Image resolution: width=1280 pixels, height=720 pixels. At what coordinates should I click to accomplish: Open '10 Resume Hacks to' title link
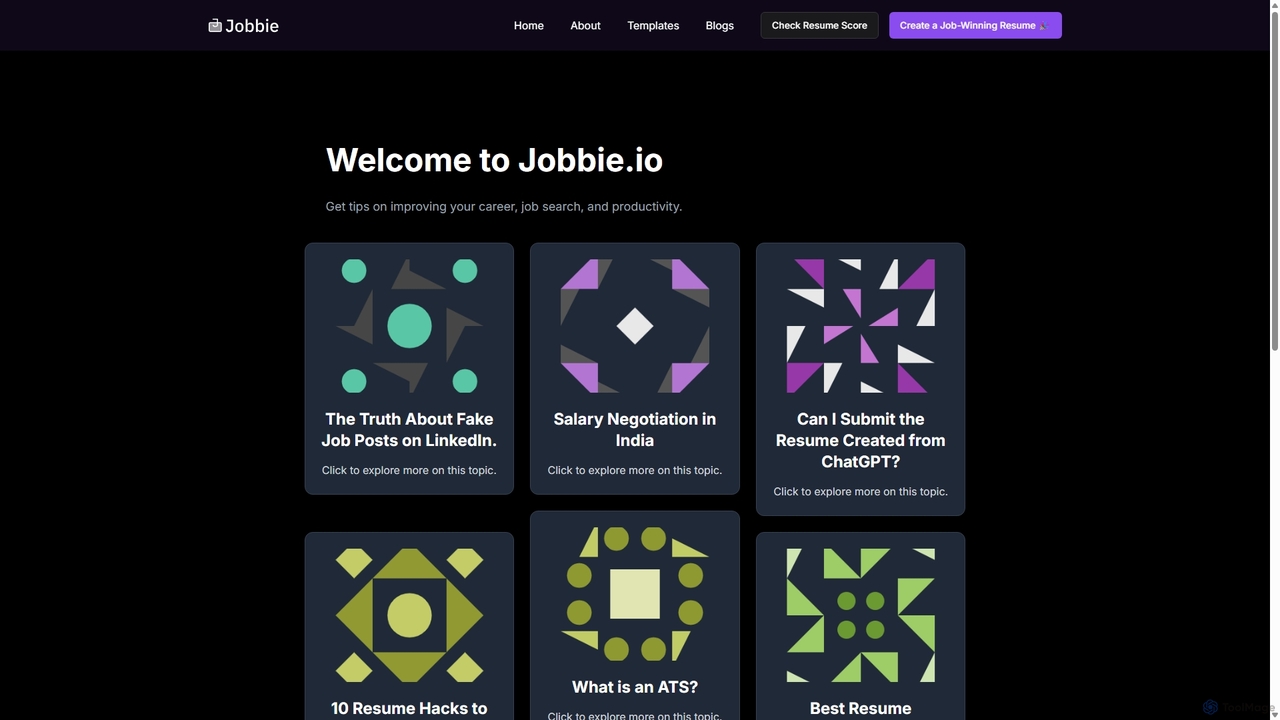409,708
